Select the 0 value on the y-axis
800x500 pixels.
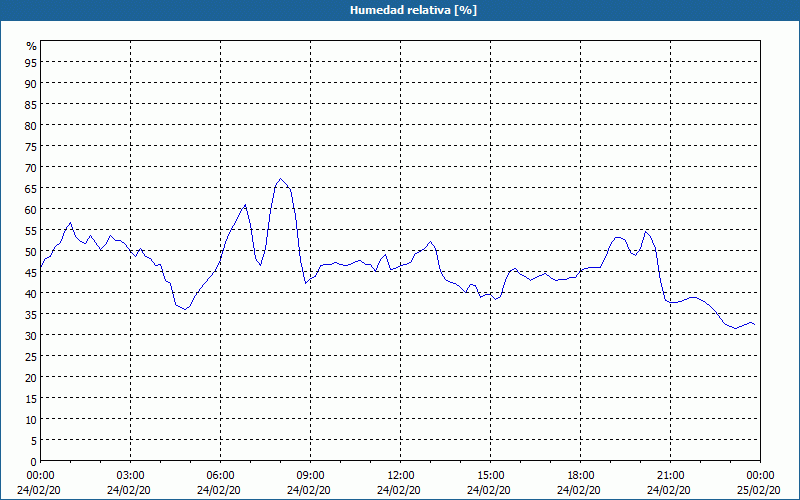tap(34, 462)
